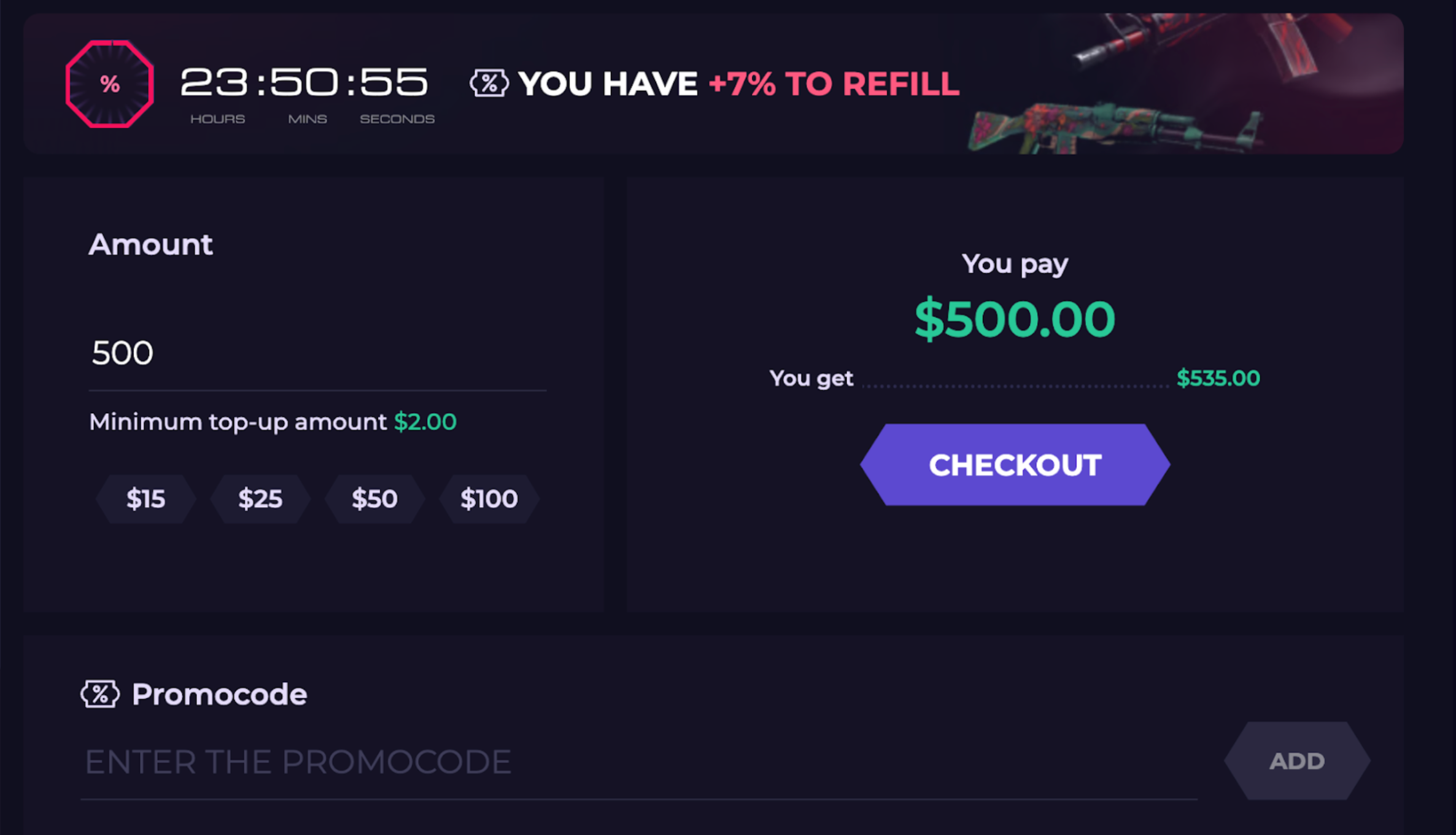Screen dimensions: 1456x835
Task: Click the Promocode section heading
Action: pos(219,694)
